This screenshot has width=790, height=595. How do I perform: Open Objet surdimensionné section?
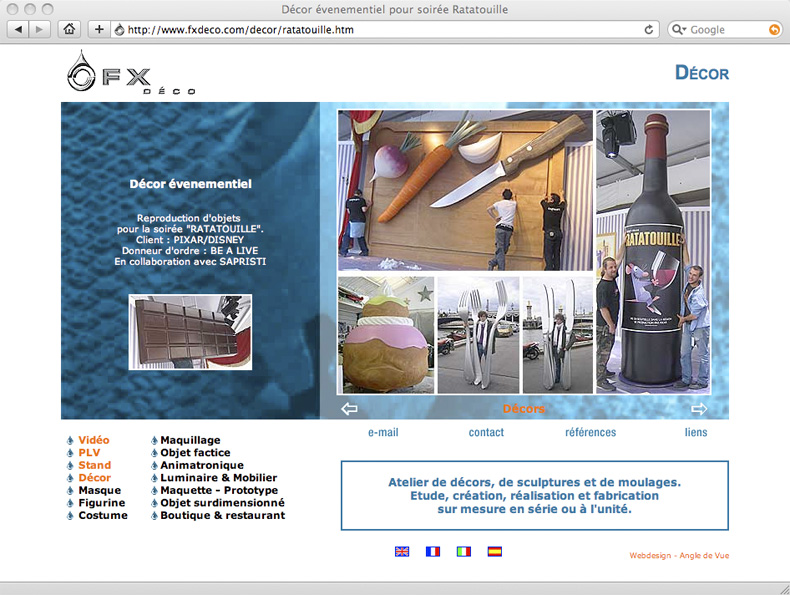coord(222,503)
